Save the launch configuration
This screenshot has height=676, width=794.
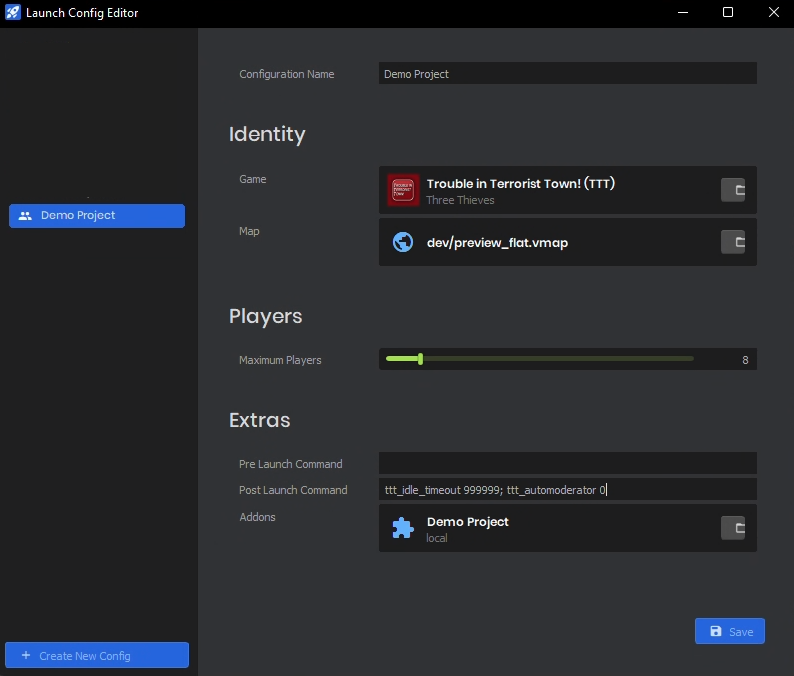click(x=730, y=631)
